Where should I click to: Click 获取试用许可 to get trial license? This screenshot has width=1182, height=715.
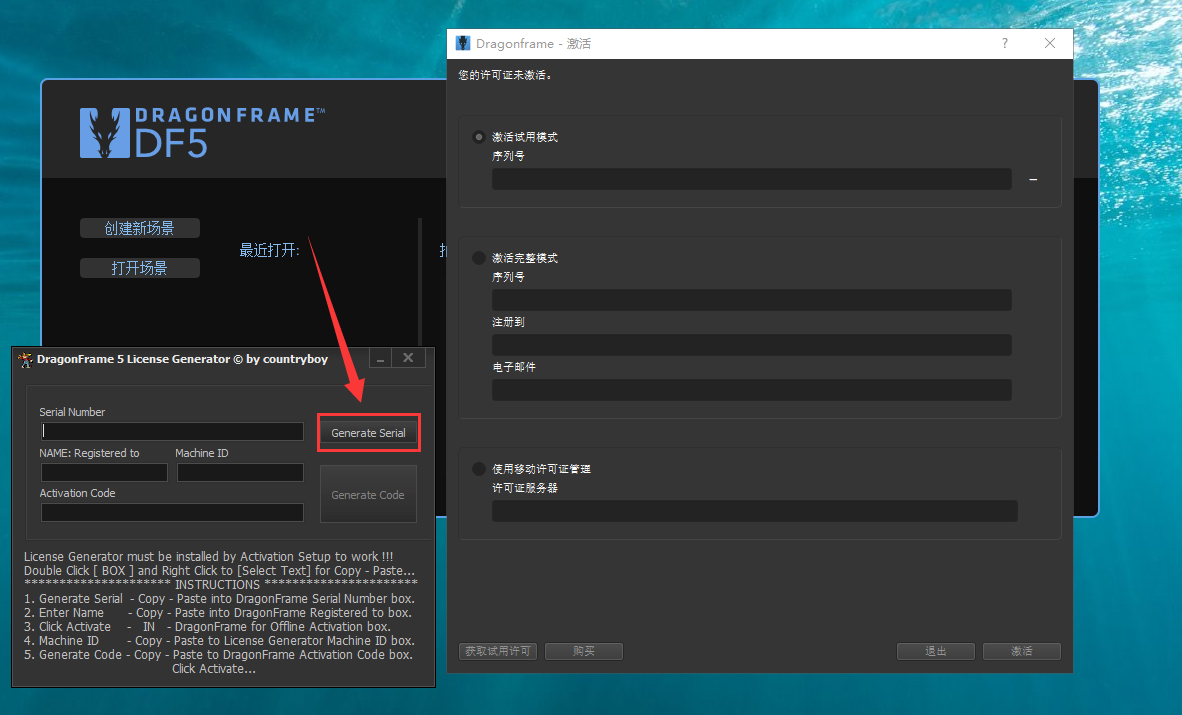(497, 651)
